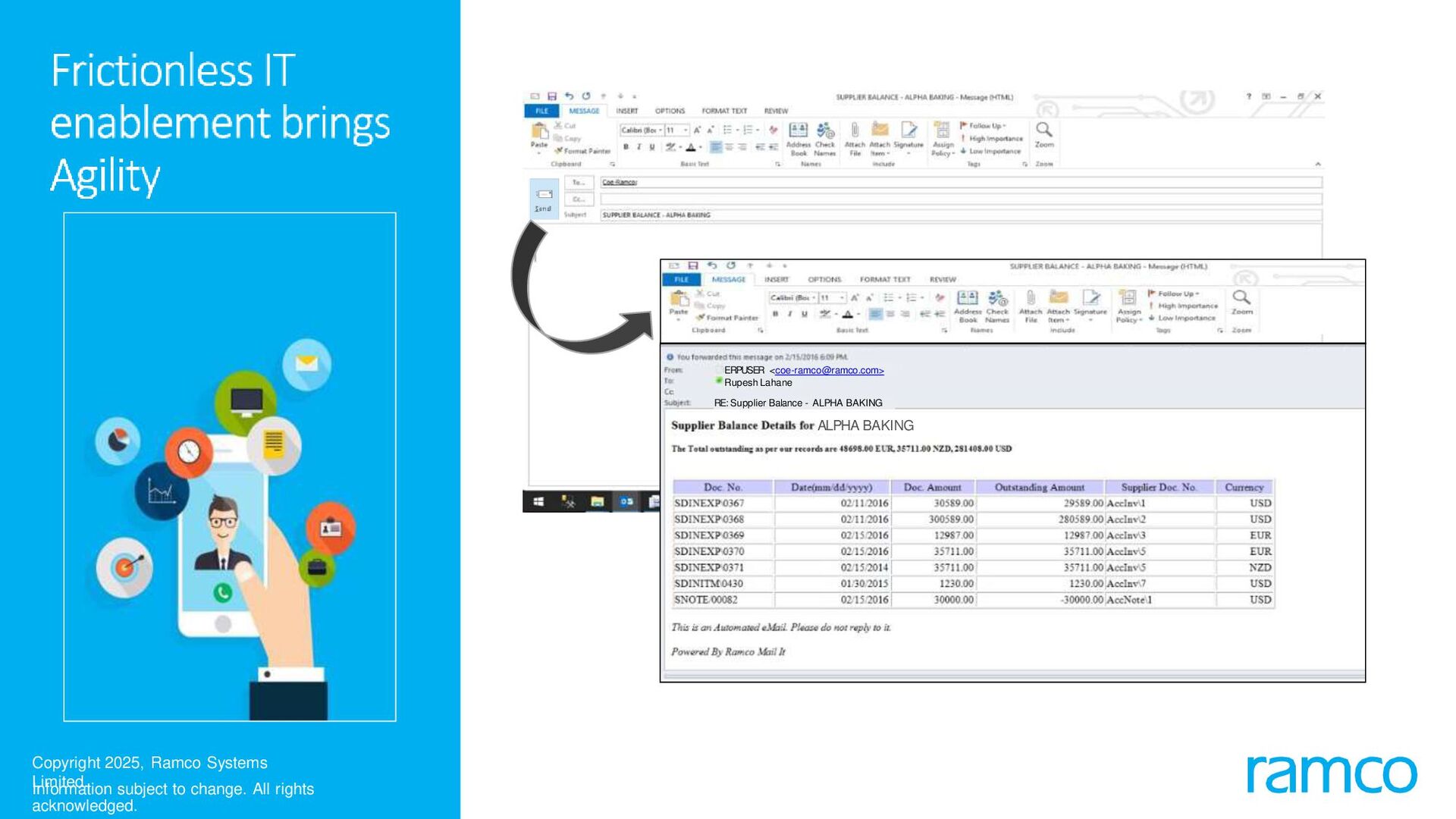Screen dimensions: 1456x819
Task: Open the FILE tab in back window
Action: tap(541, 111)
